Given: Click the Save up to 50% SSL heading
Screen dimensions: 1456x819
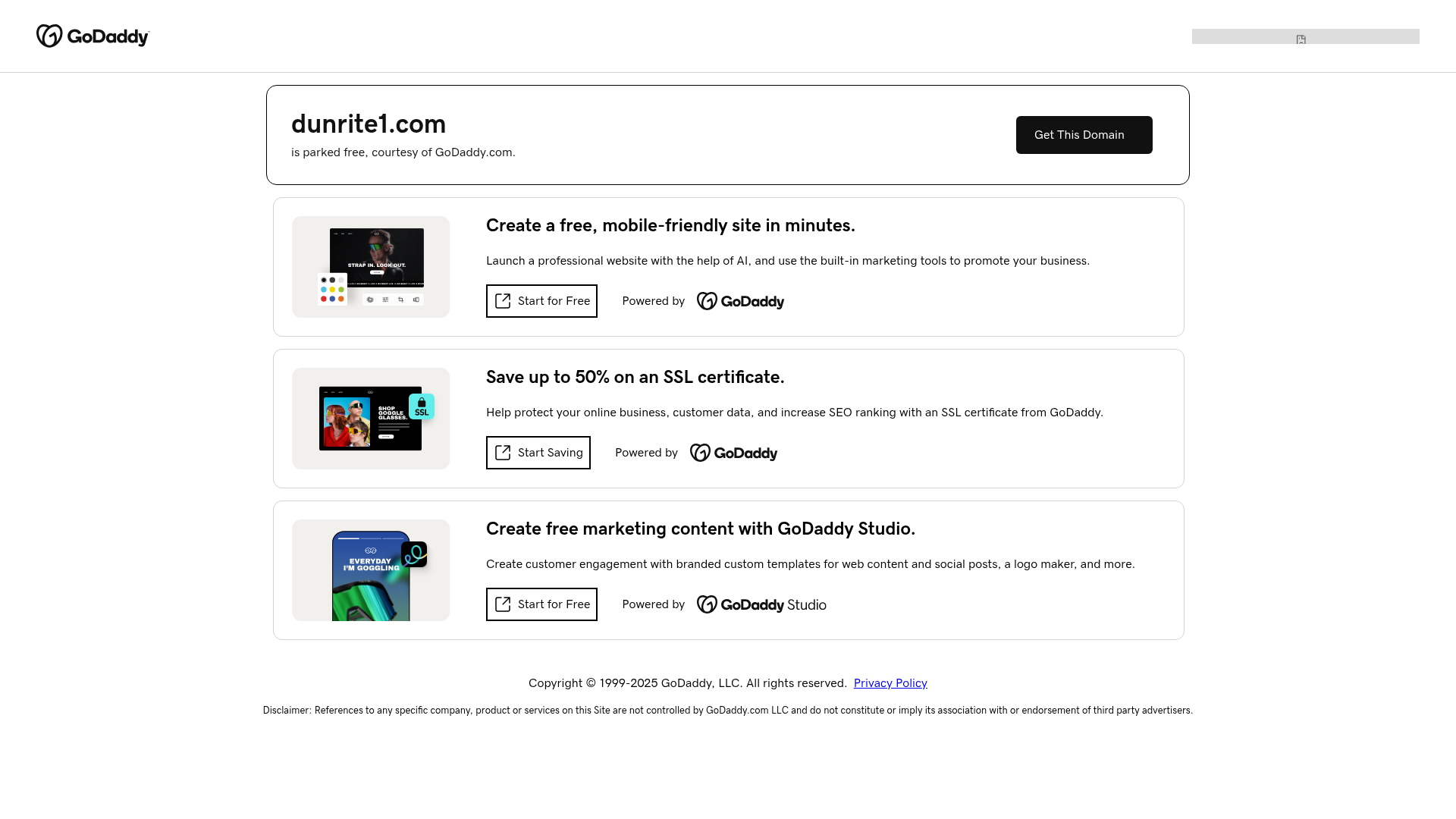Looking at the screenshot, I should point(635,377).
